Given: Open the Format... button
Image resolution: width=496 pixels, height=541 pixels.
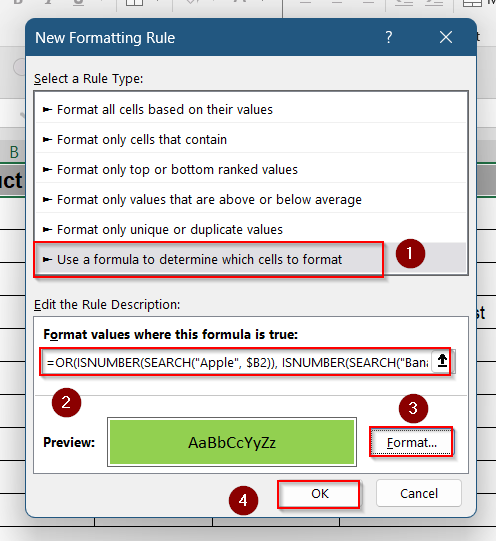Looking at the screenshot, I should (x=411, y=442).
